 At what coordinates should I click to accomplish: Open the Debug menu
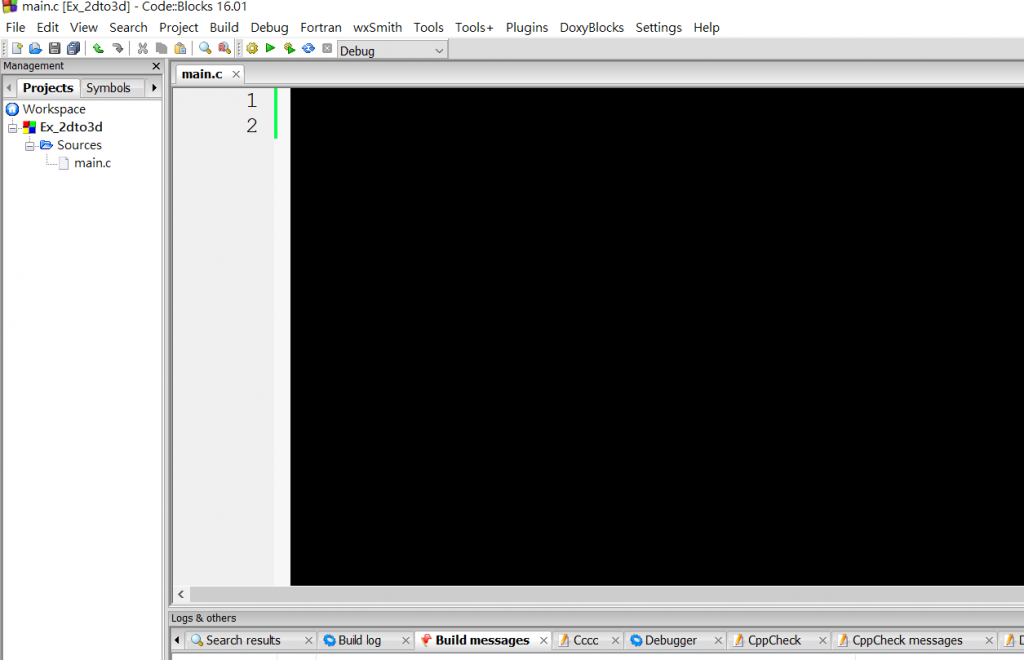point(269,27)
